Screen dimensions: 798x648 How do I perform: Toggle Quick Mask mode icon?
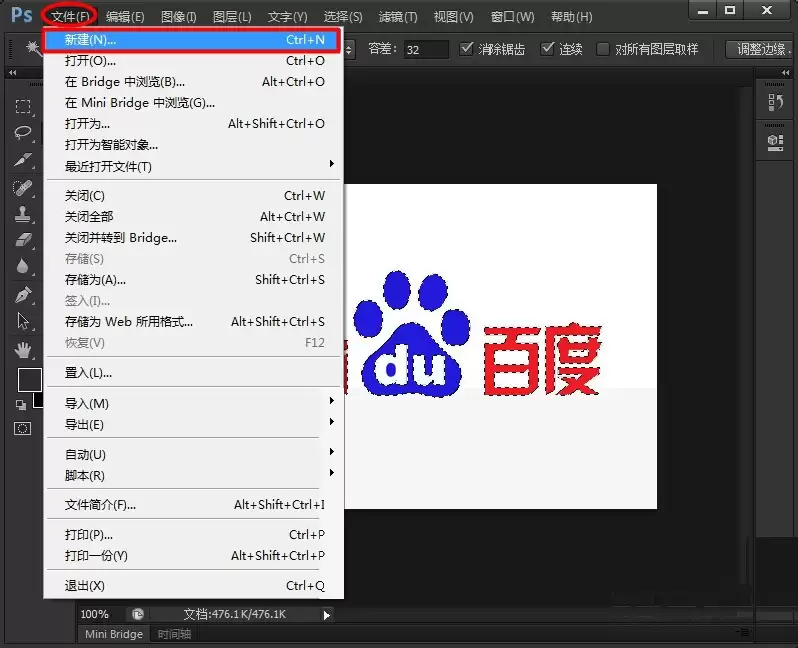click(22, 429)
